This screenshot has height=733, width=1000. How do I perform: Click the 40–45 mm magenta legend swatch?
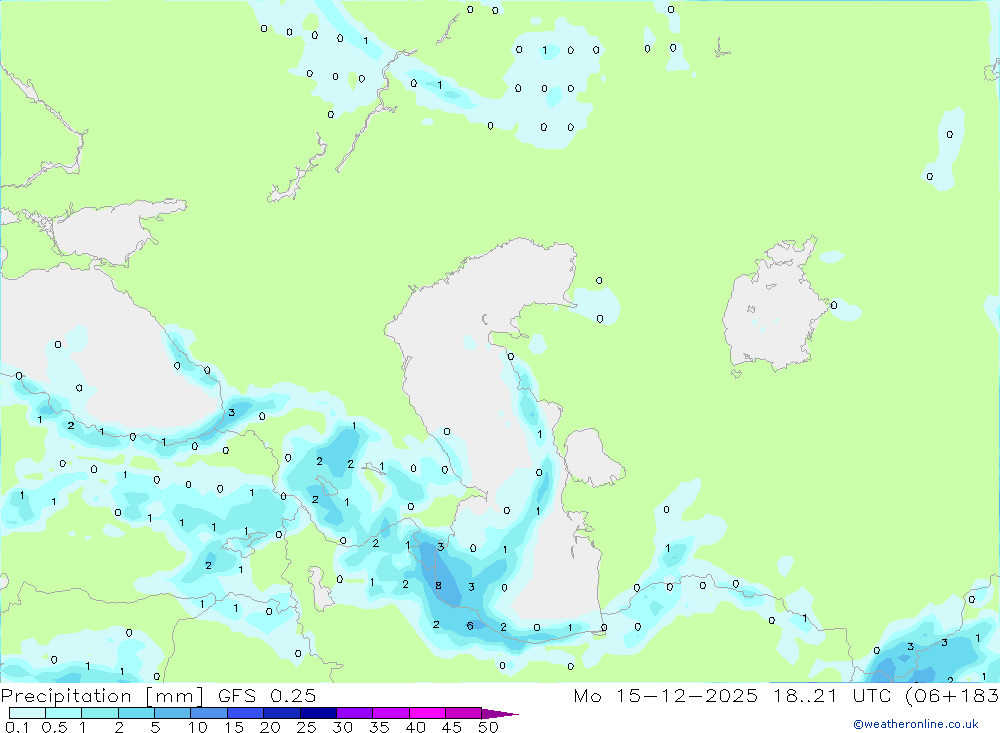point(427,713)
